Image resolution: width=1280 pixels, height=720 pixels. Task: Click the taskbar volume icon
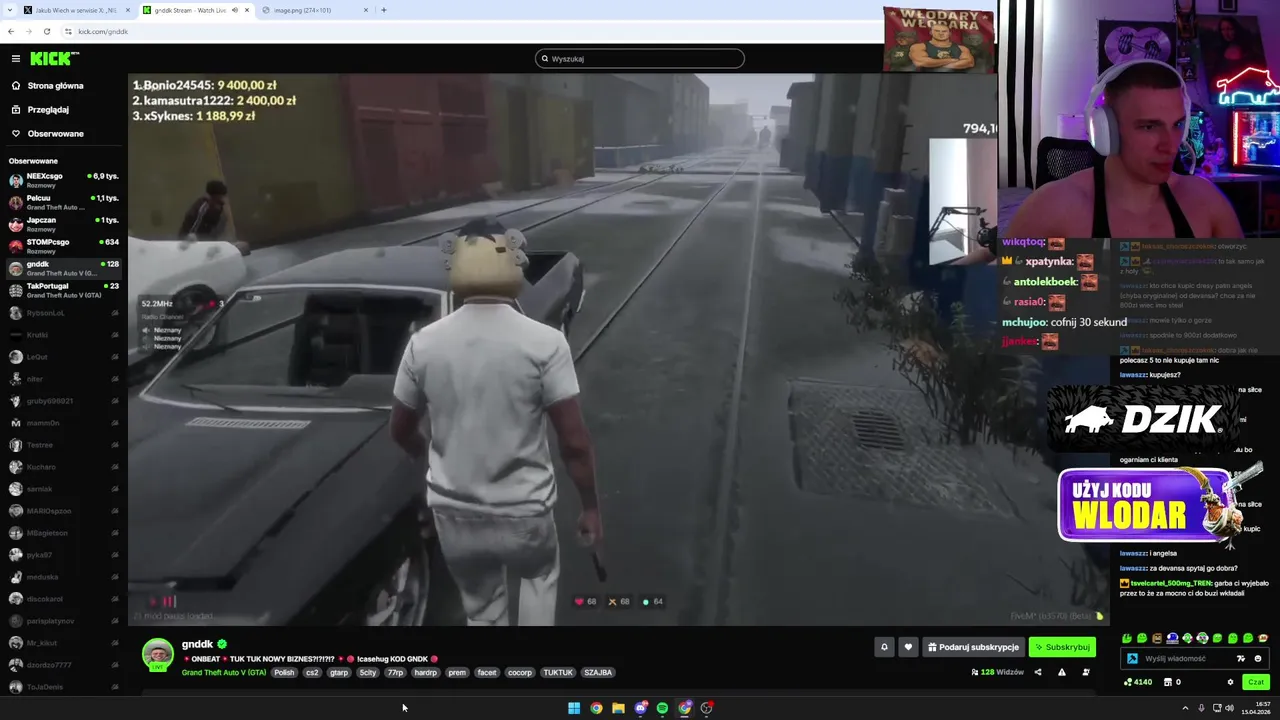(1229, 708)
